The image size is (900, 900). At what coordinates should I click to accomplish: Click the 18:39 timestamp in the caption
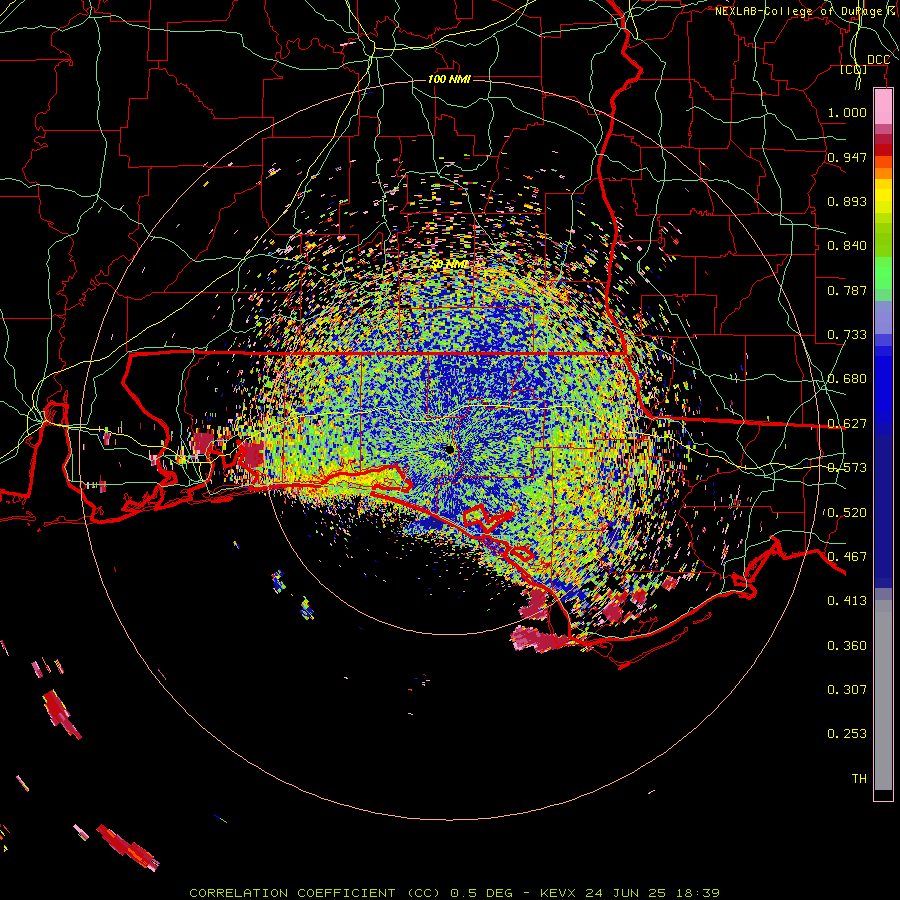click(697, 893)
